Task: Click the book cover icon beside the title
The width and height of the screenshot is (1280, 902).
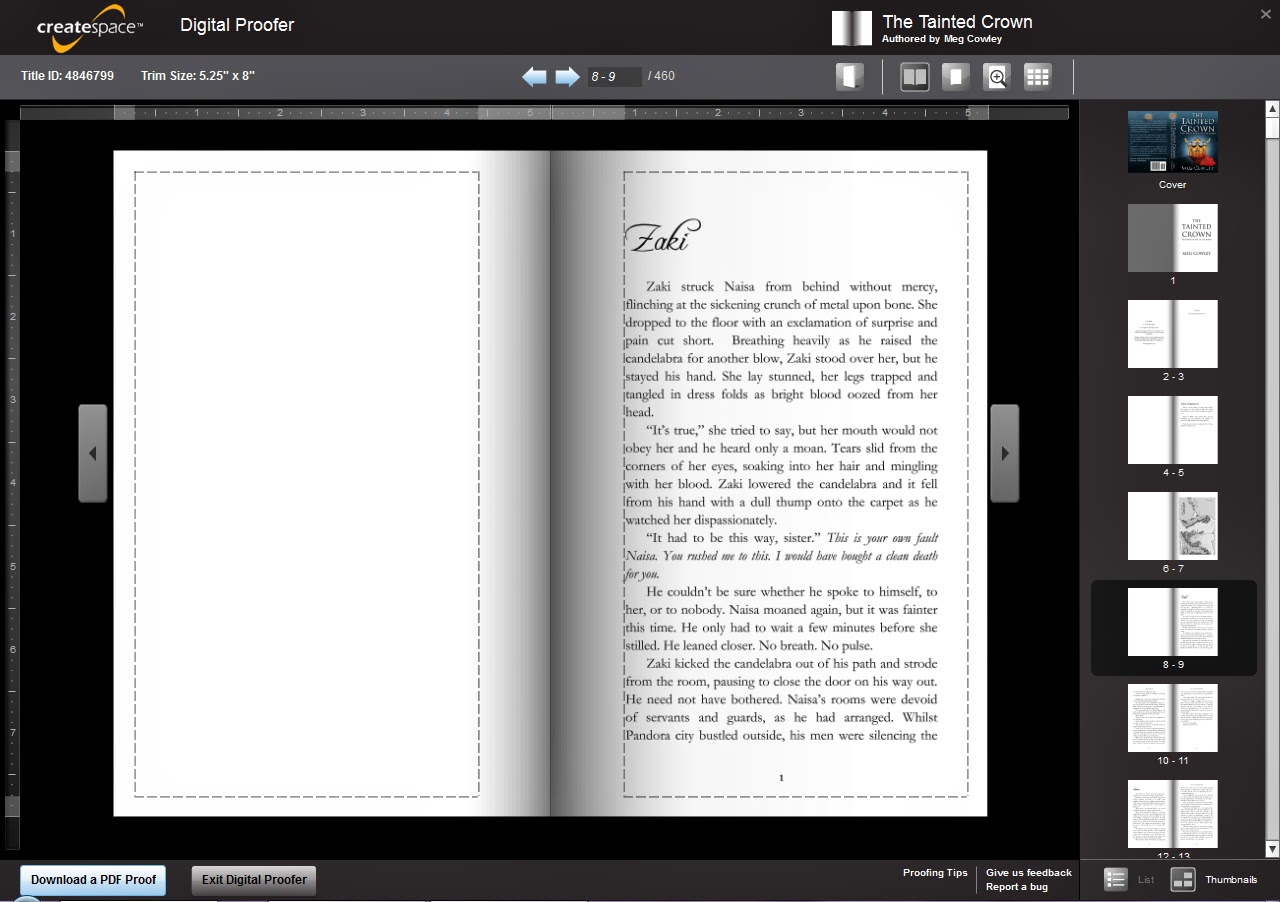Action: coord(852,28)
